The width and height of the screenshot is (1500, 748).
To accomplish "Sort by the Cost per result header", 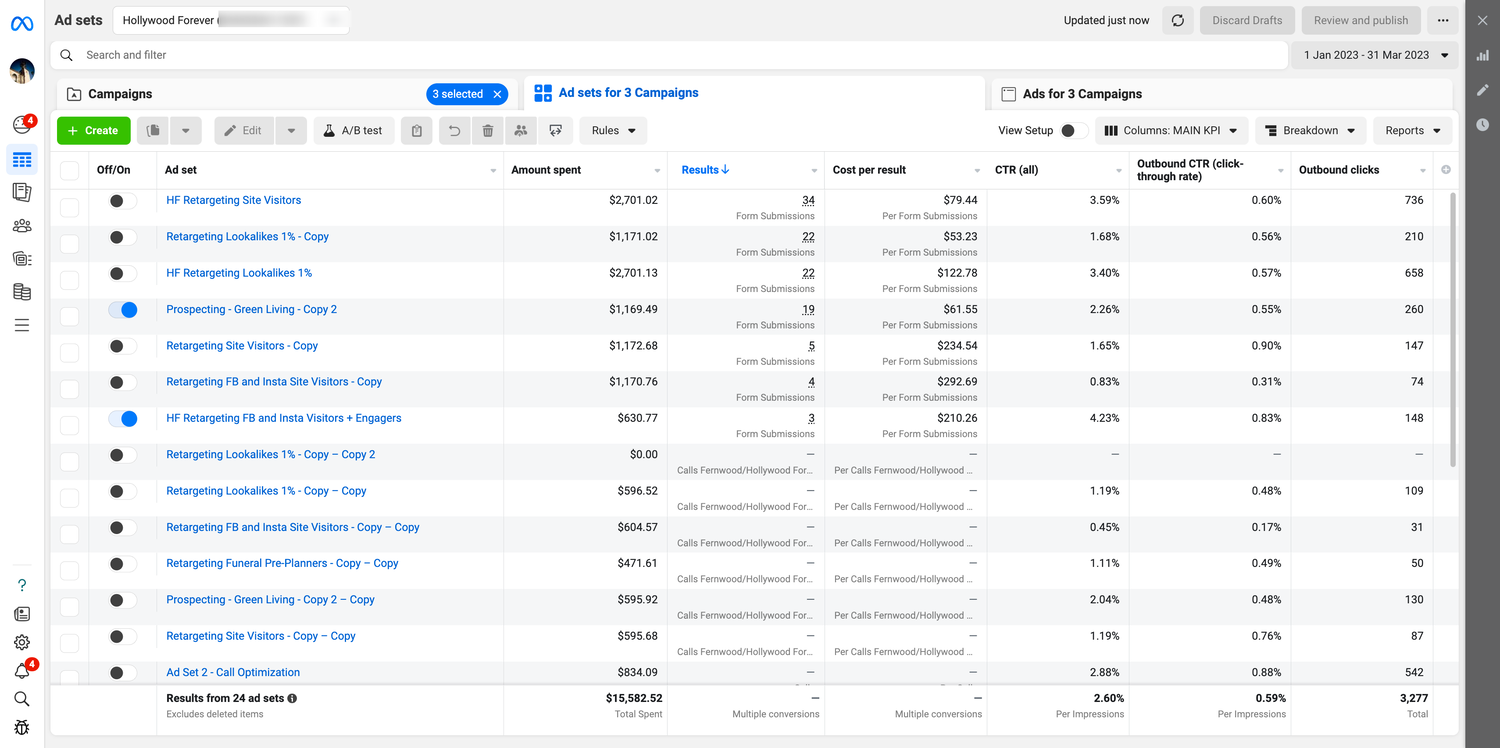I will (869, 170).
